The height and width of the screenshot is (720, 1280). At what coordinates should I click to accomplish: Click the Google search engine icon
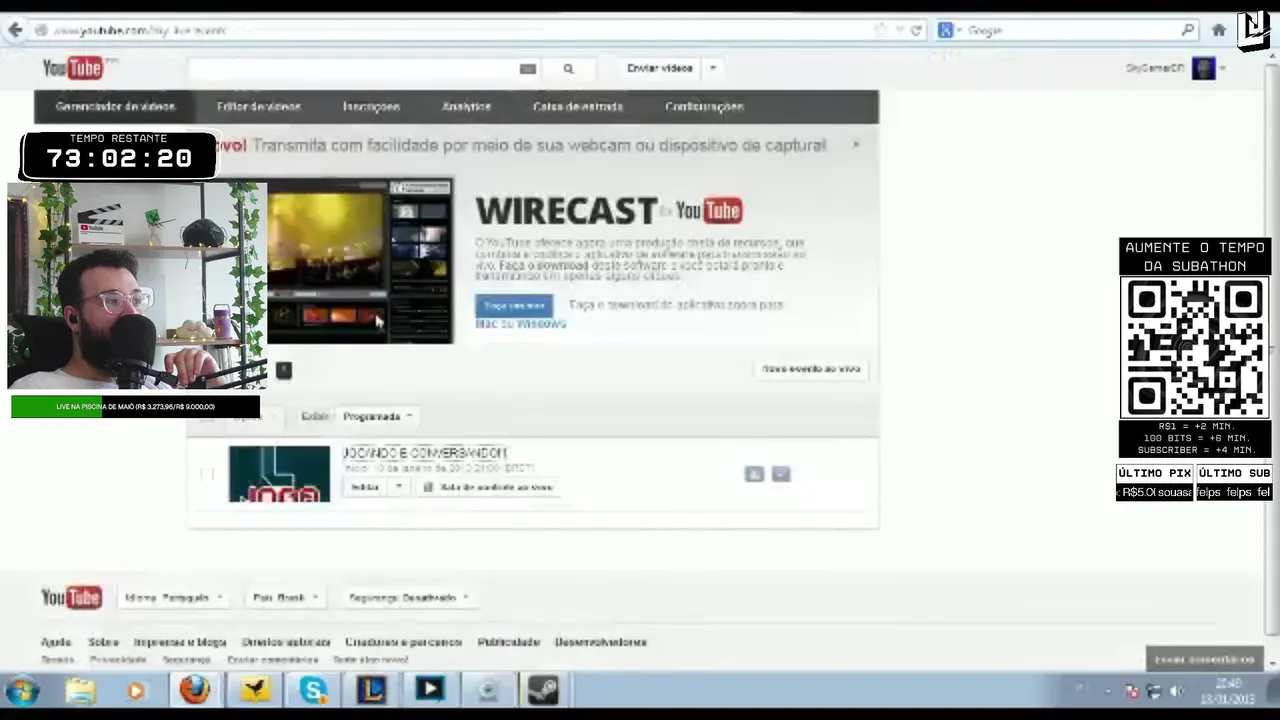pyautogui.click(x=945, y=30)
